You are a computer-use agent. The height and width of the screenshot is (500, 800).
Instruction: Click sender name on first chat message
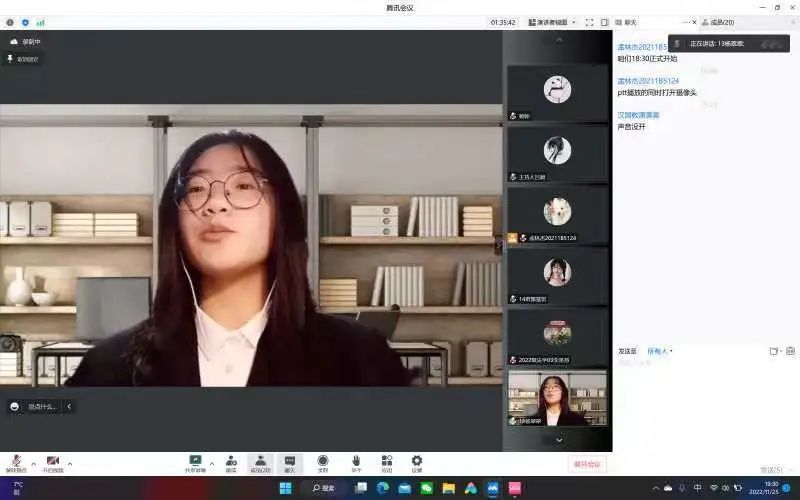coord(642,47)
